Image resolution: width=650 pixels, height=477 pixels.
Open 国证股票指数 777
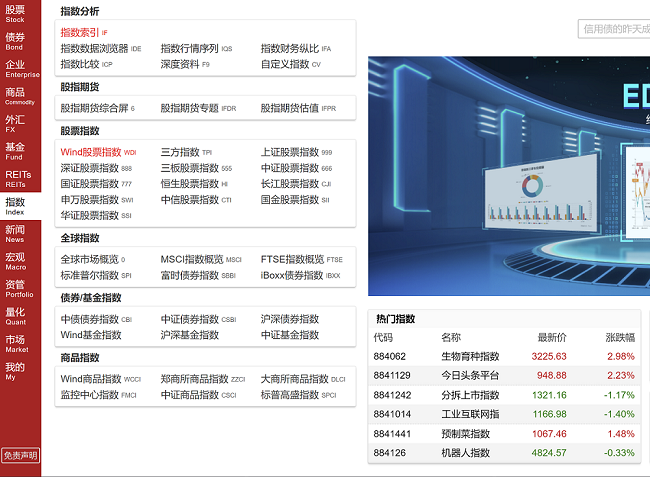(x=96, y=184)
